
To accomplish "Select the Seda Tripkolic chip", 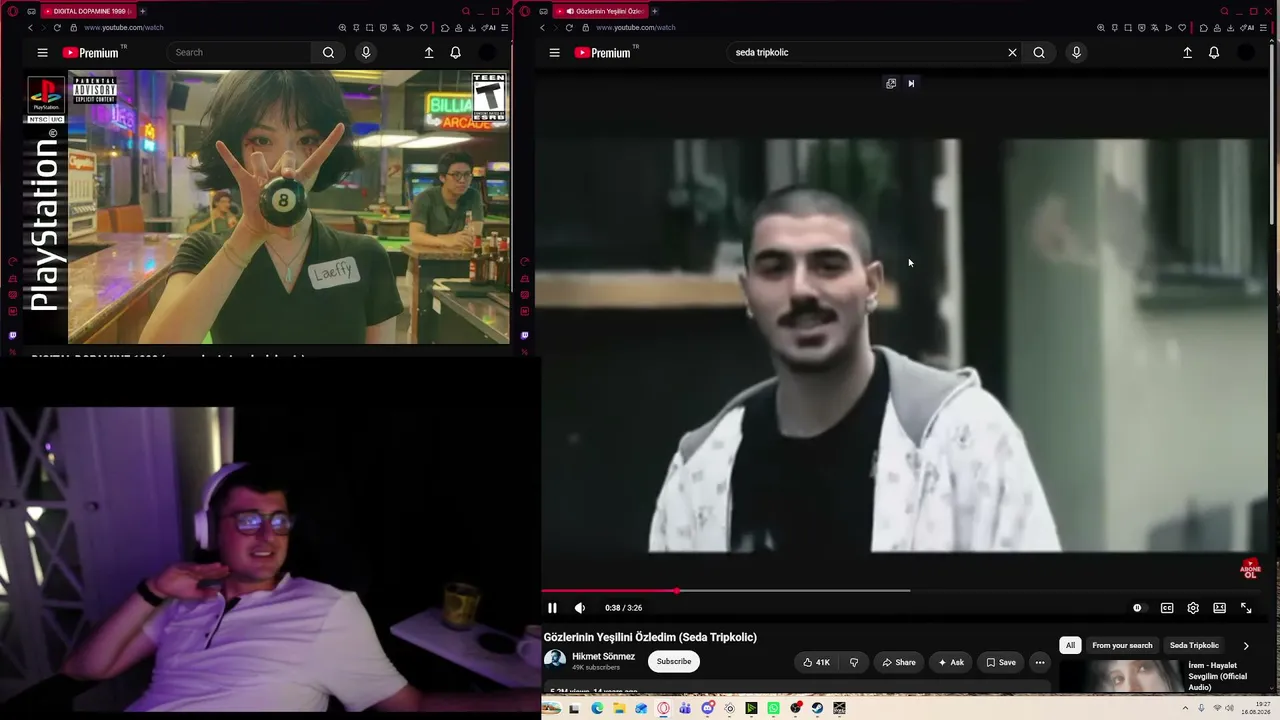I will [x=1194, y=645].
